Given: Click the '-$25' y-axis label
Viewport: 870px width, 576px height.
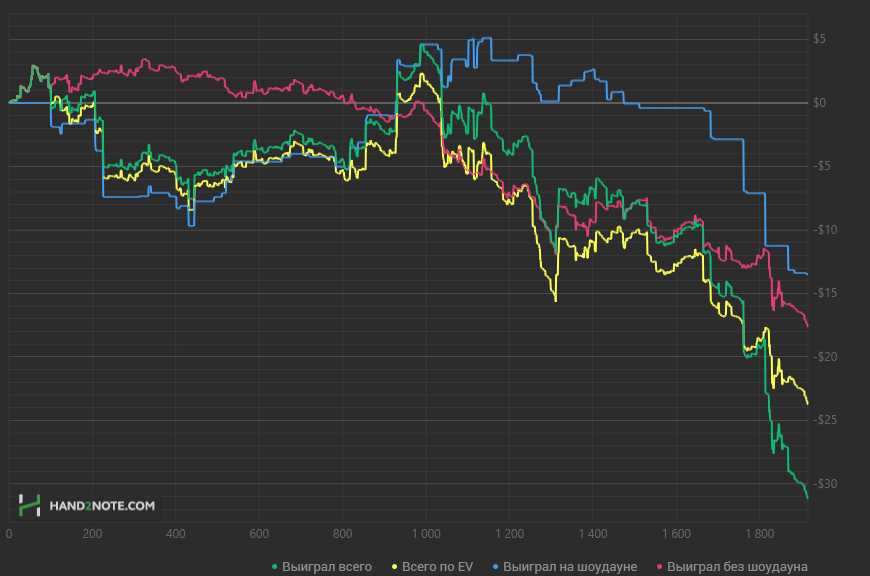Looking at the screenshot, I should pyautogui.click(x=825, y=420).
